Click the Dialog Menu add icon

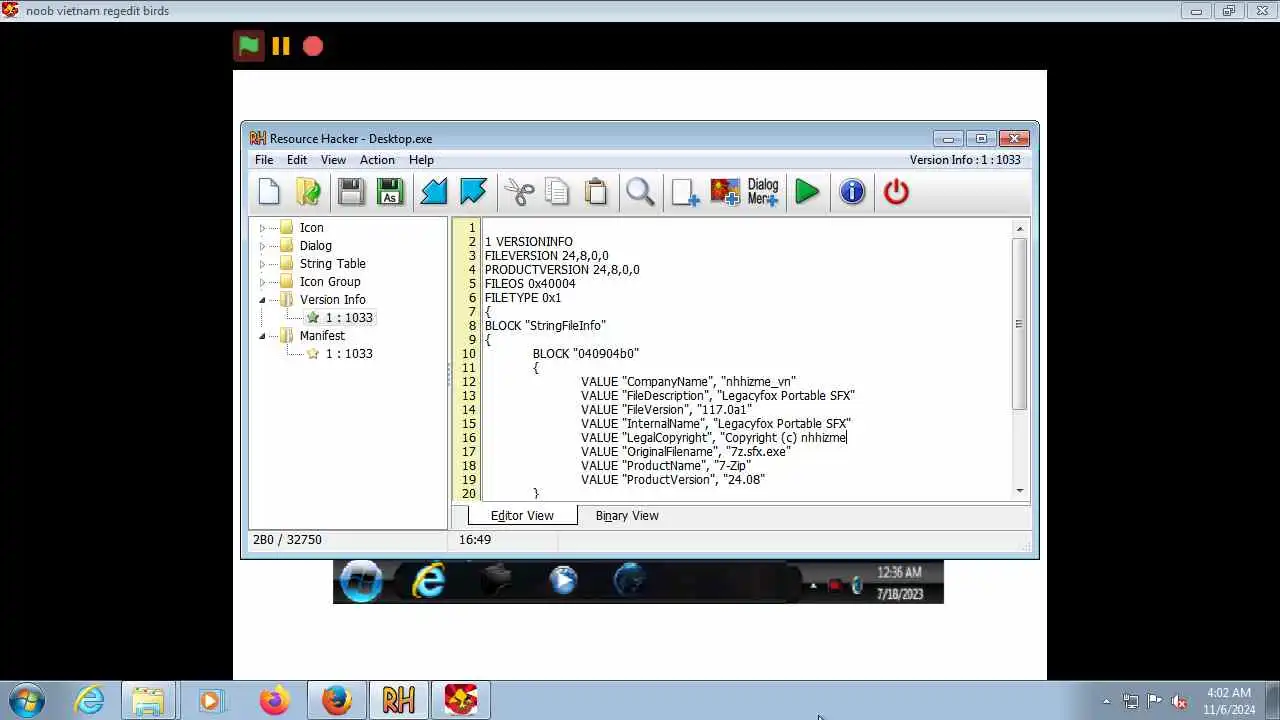(763, 192)
